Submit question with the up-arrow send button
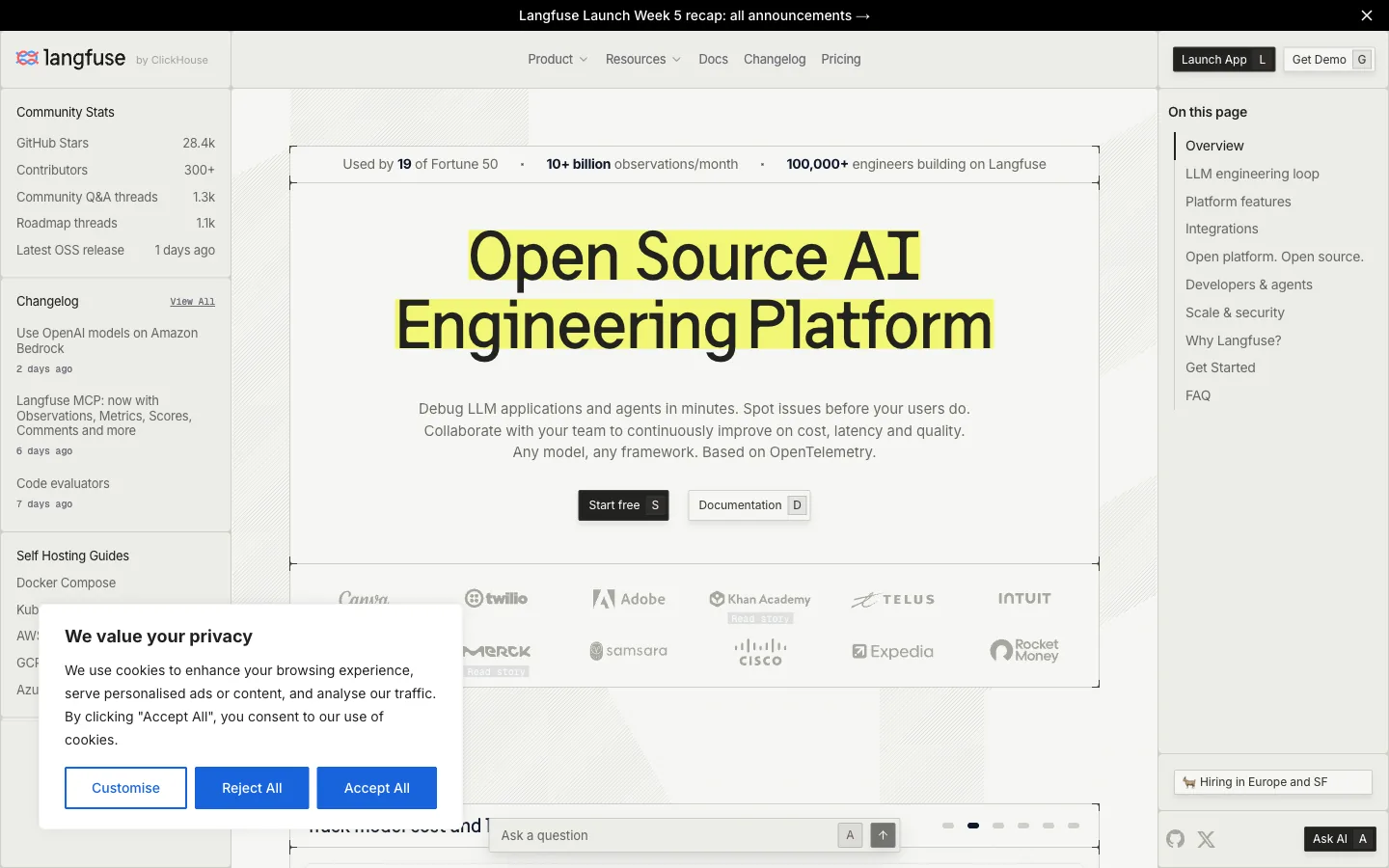1389x868 pixels. point(883,835)
